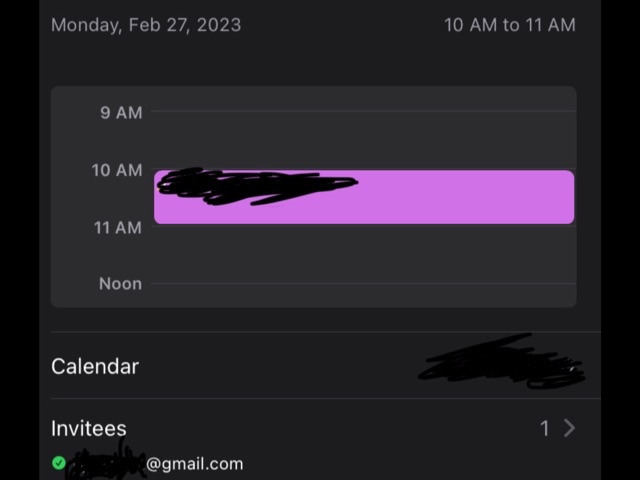Click the redacted event title in purple block

click(x=255, y=186)
